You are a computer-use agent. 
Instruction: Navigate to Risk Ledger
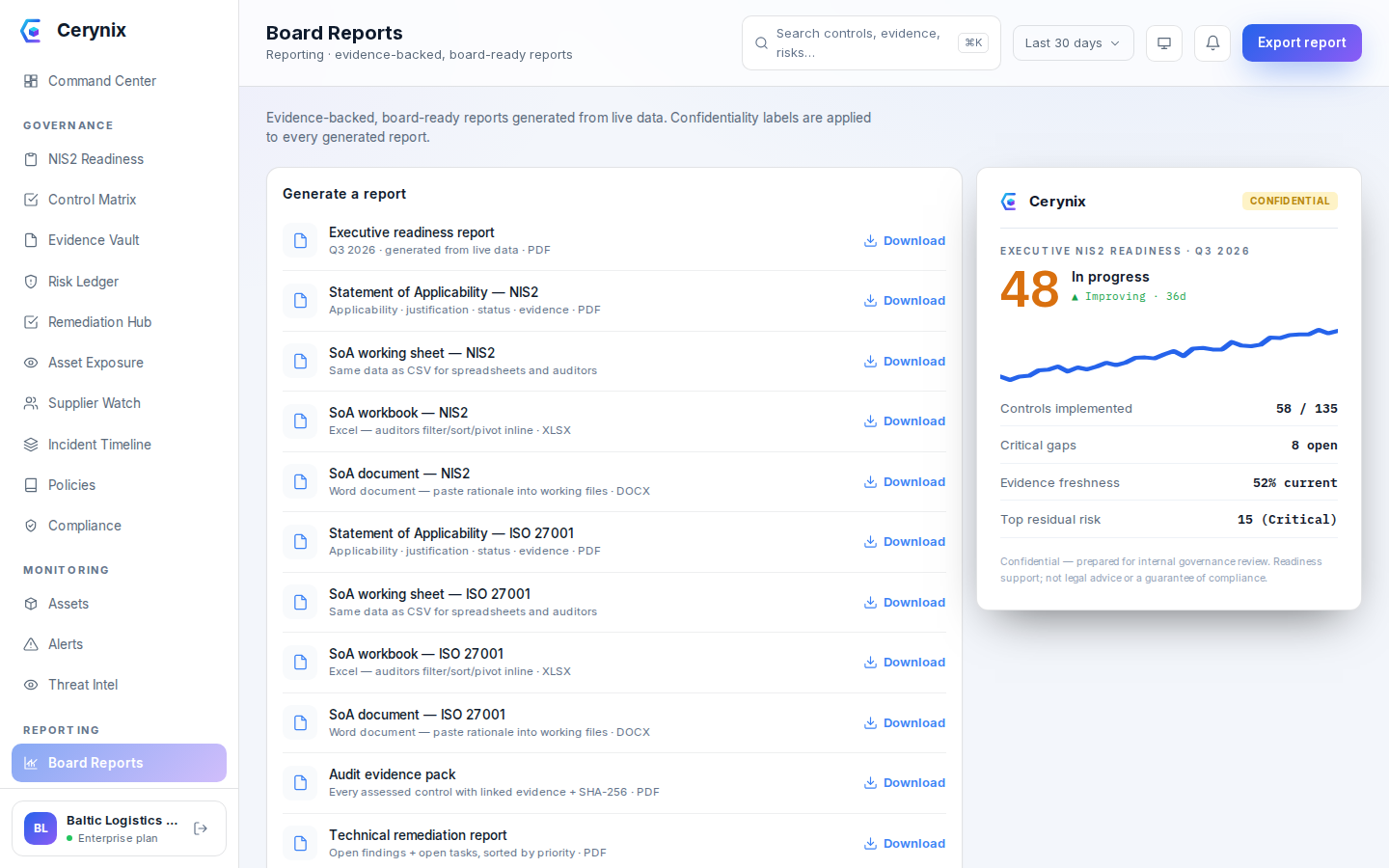coord(120,282)
